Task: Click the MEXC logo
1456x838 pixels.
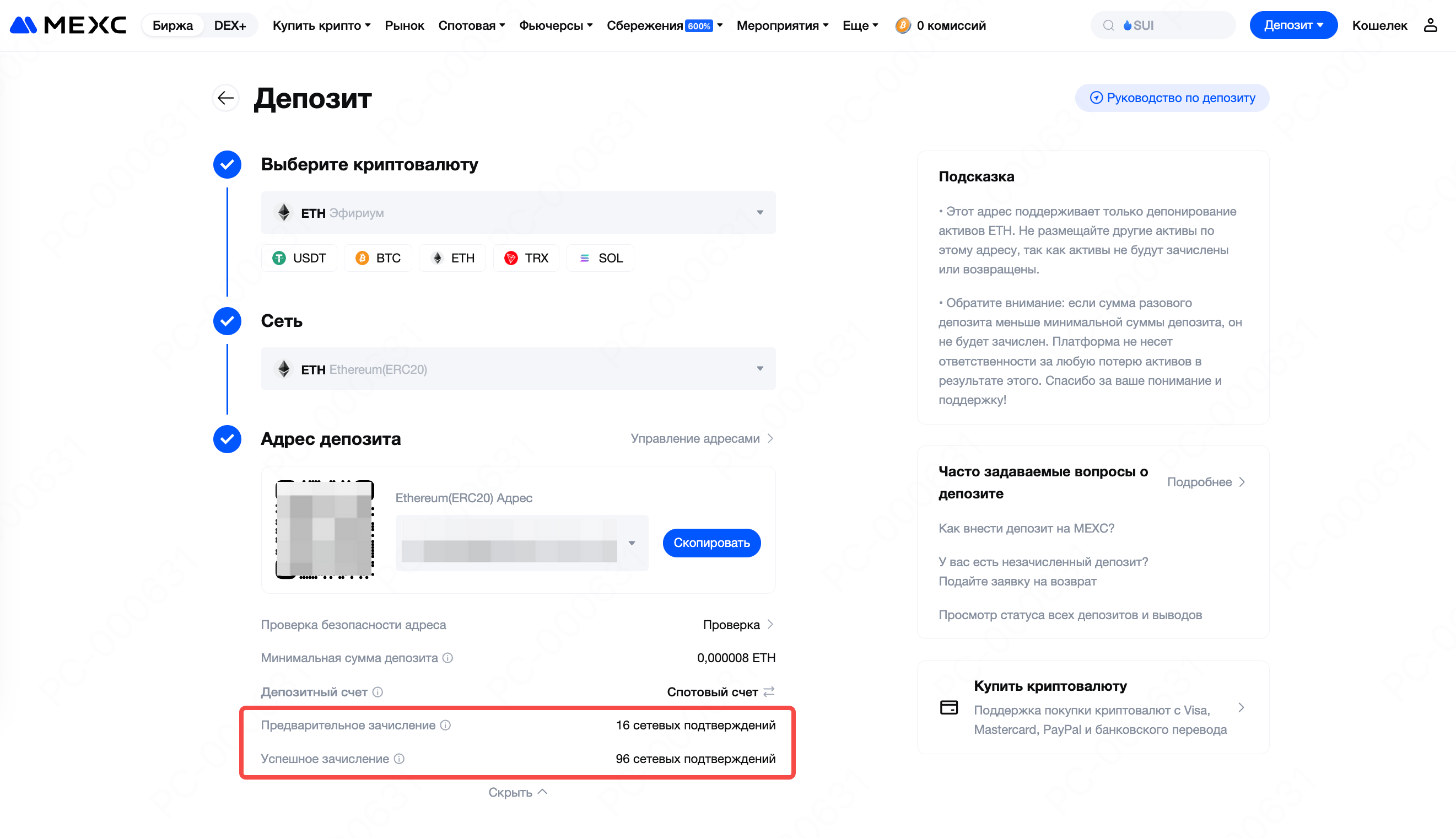Action: point(68,25)
